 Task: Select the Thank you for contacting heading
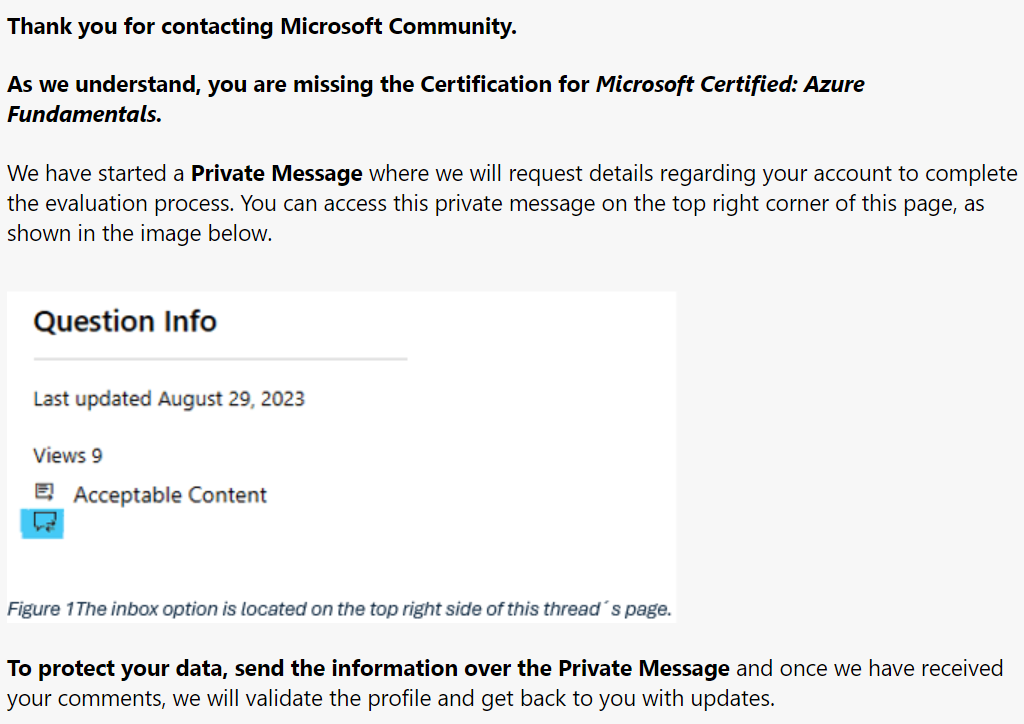click(261, 26)
